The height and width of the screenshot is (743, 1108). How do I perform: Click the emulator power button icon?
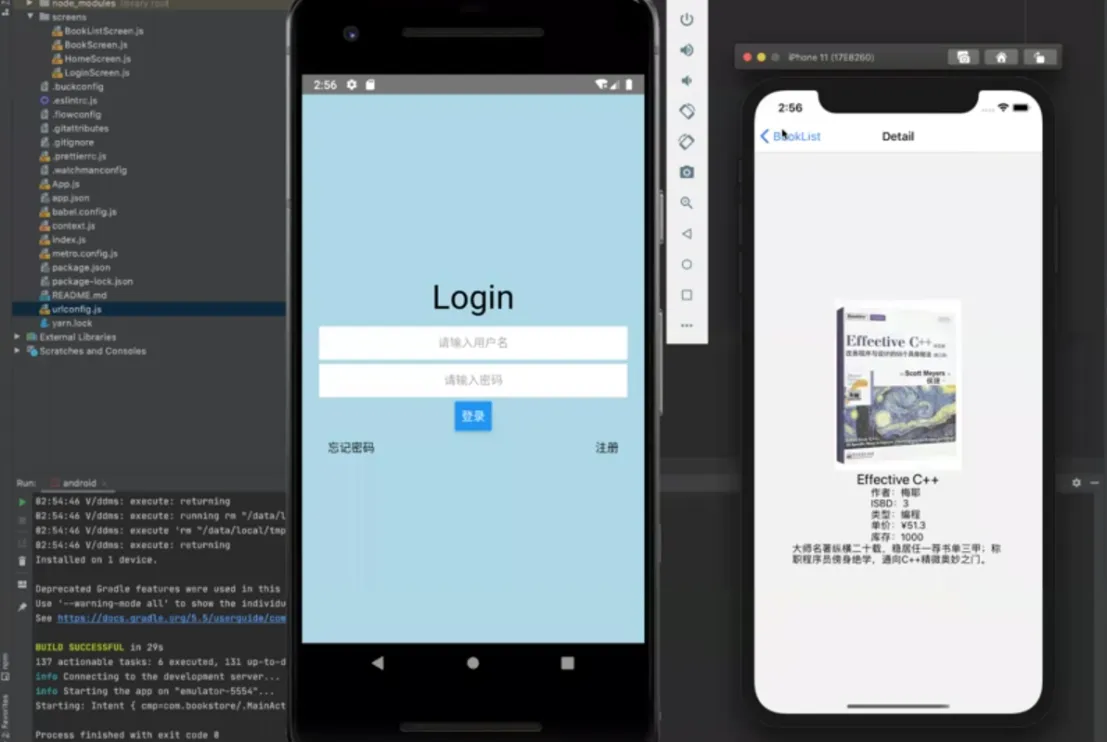click(x=686, y=20)
